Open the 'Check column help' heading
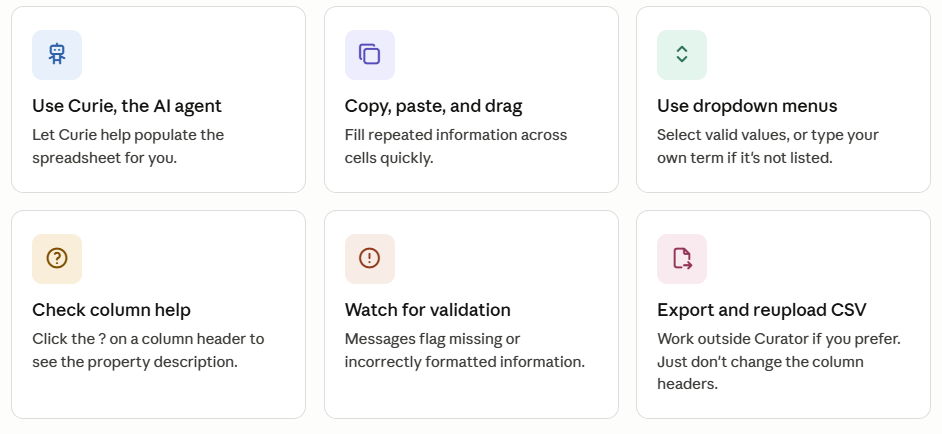942x434 pixels. pyautogui.click(x=111, y=310)
